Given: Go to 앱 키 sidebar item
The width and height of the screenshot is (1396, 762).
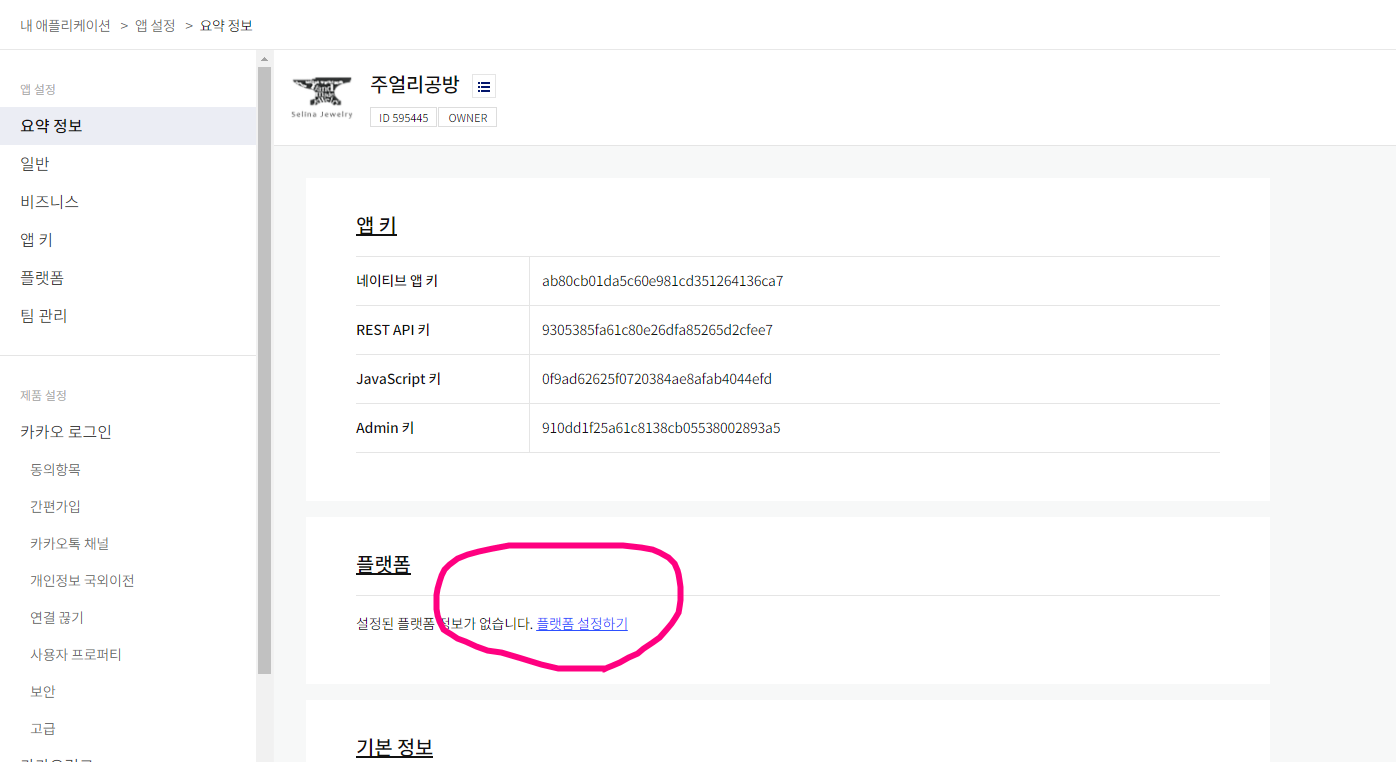Looking at the screenshot, I should (128, 240).
